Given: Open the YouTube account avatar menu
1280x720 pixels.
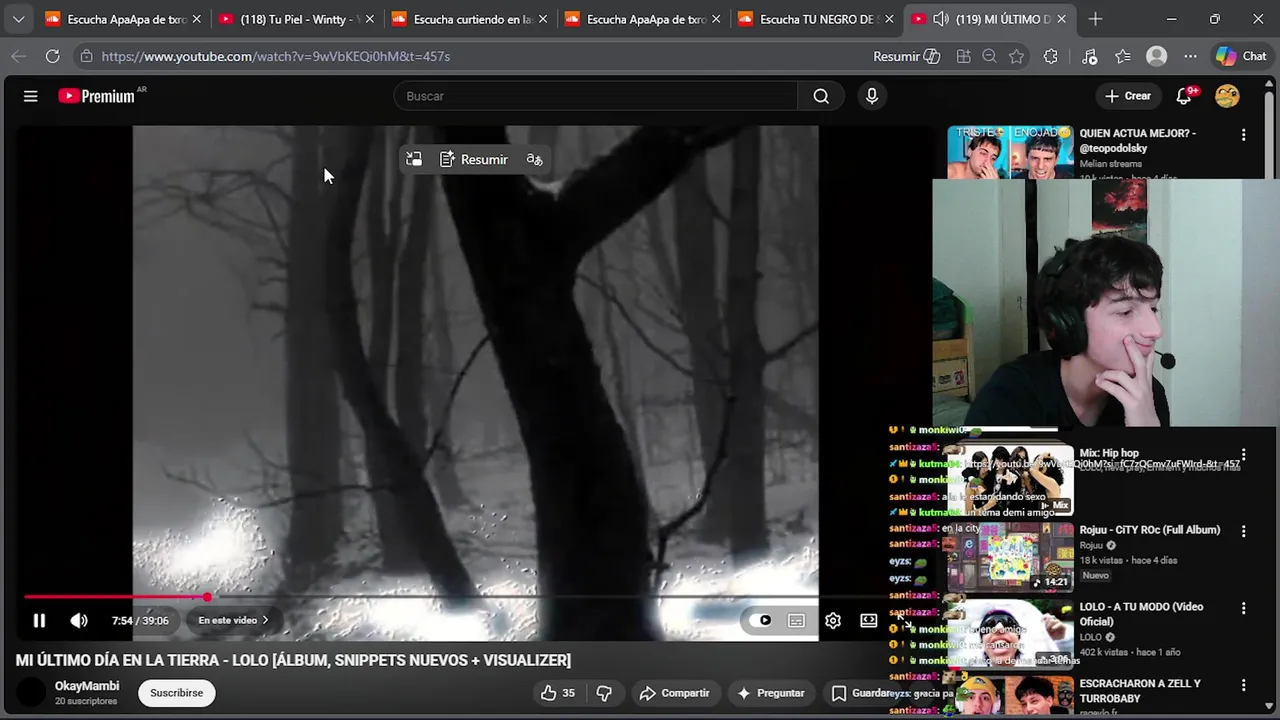Looking at the screenshot, I should coord(1227,96).
